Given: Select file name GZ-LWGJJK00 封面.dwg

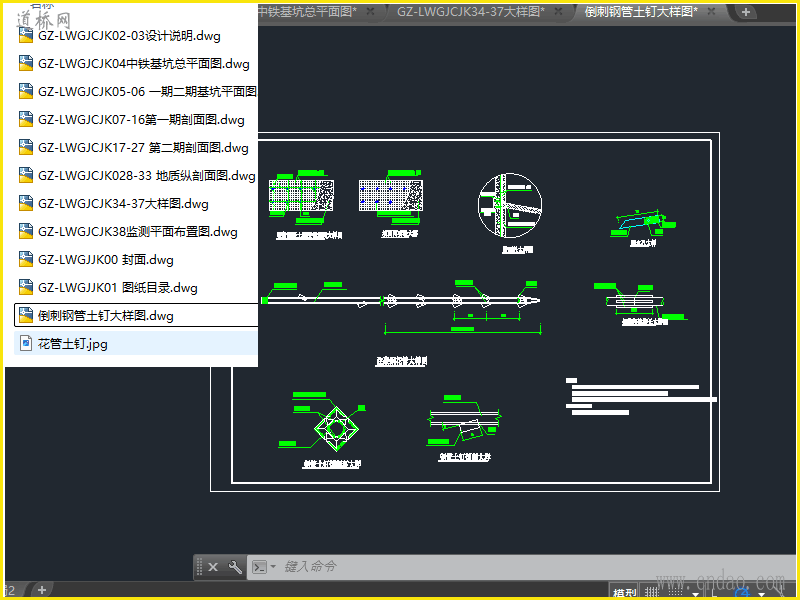Looking at the screenshot, I should tap(106, 260).
